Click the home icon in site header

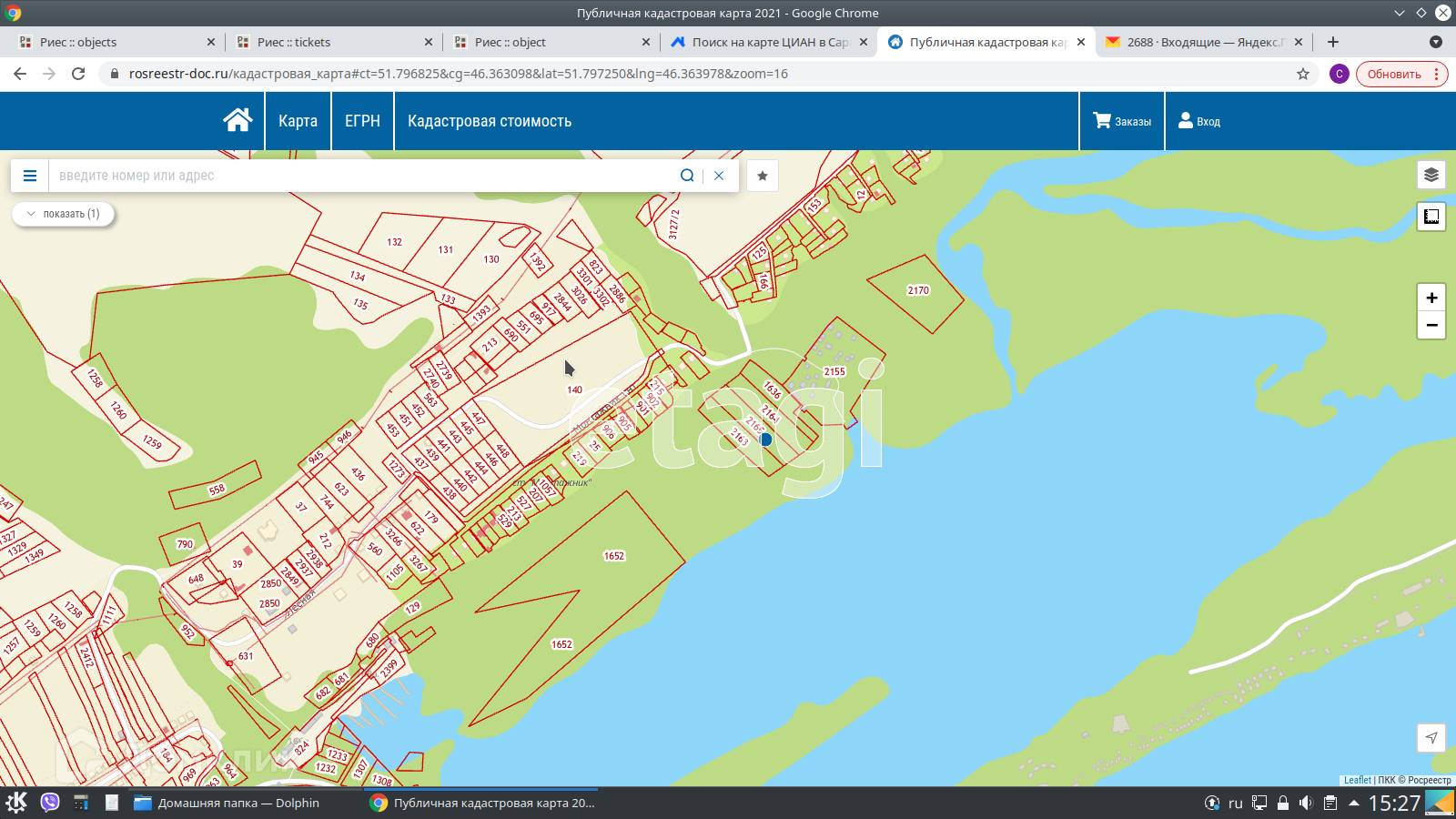pos(238,120)
